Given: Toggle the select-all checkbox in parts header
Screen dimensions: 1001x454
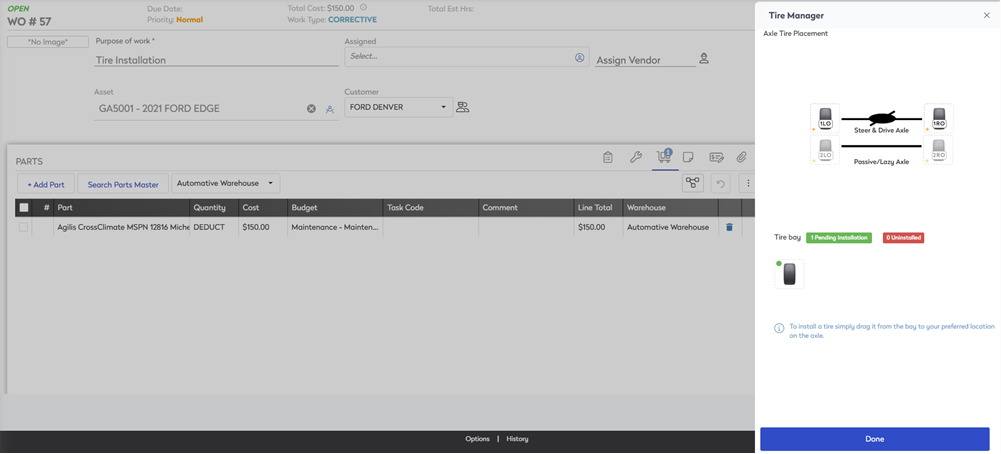Looking at the screenshot, I should tap(24, 208).
